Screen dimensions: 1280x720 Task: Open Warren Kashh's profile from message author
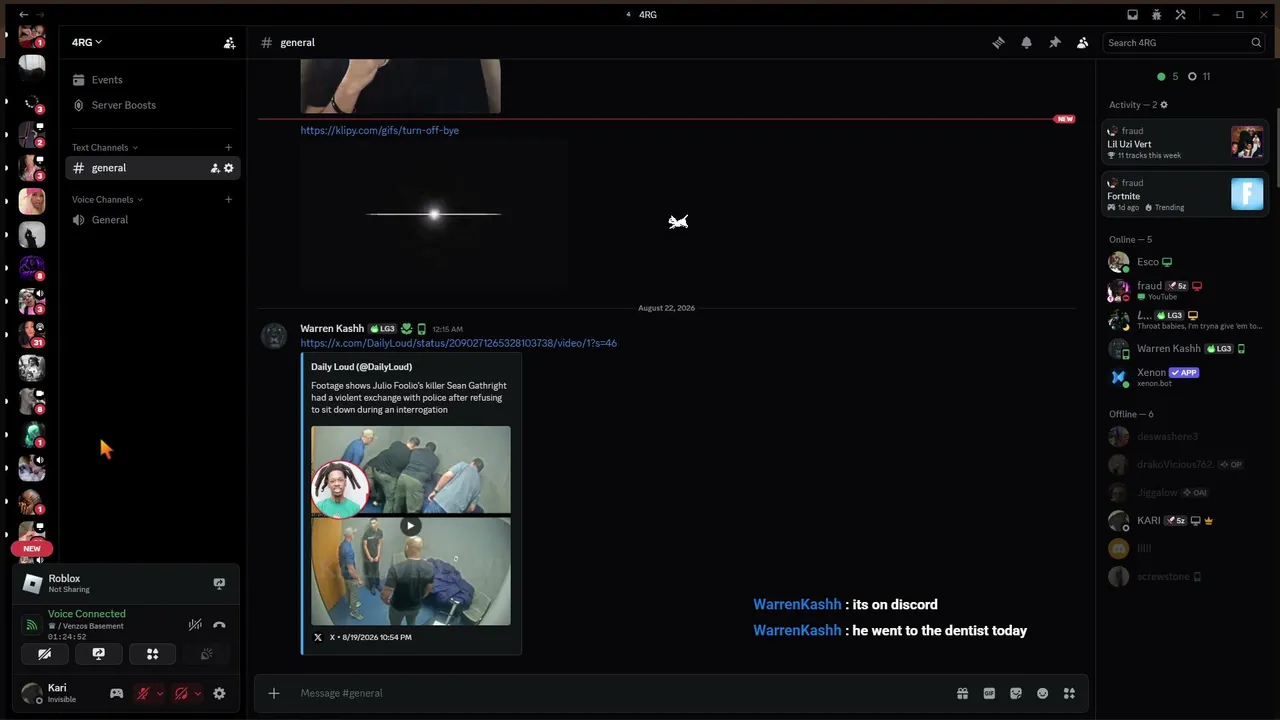tap(332, 329)
